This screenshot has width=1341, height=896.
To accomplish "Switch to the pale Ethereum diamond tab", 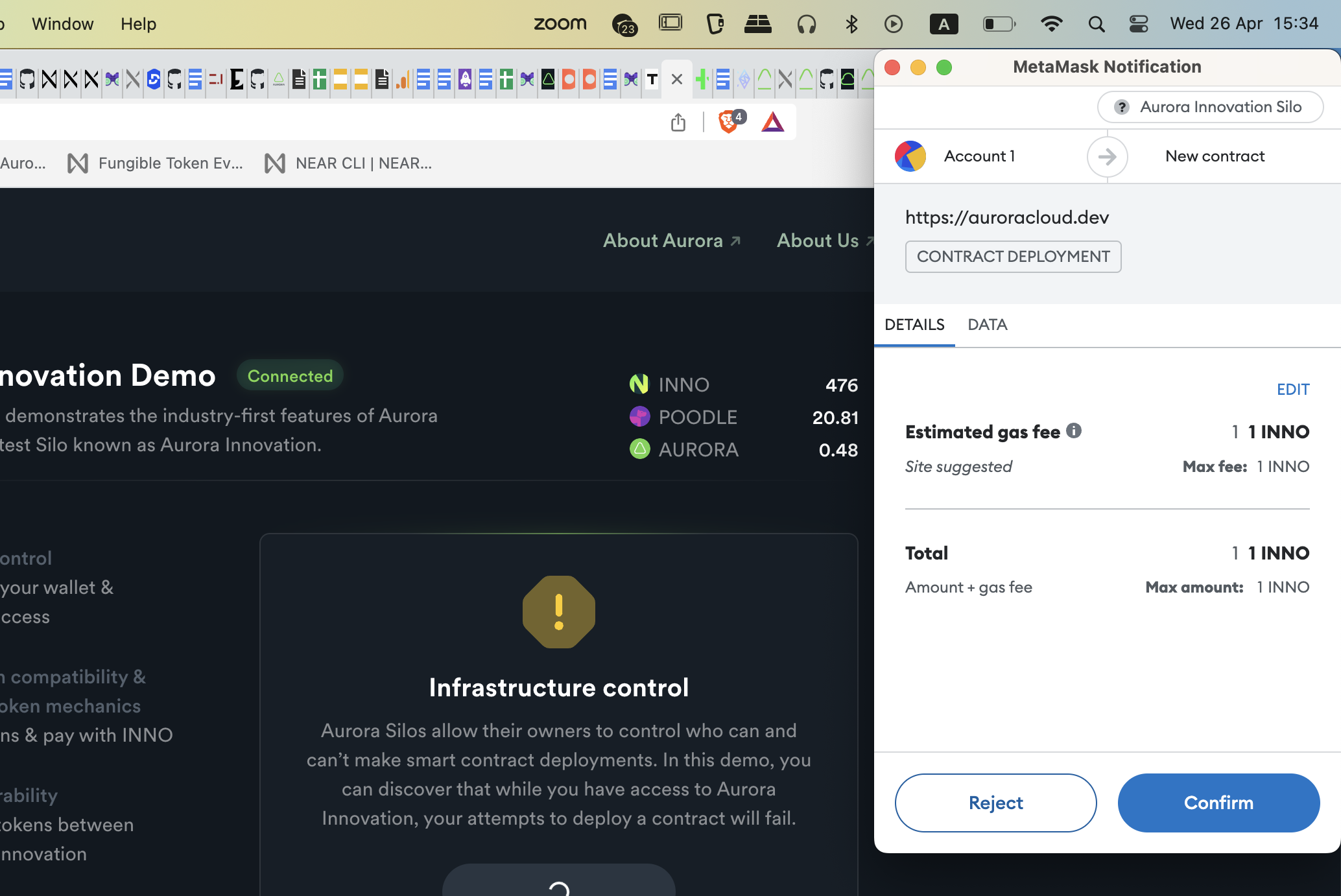I will tap(744, 80).
